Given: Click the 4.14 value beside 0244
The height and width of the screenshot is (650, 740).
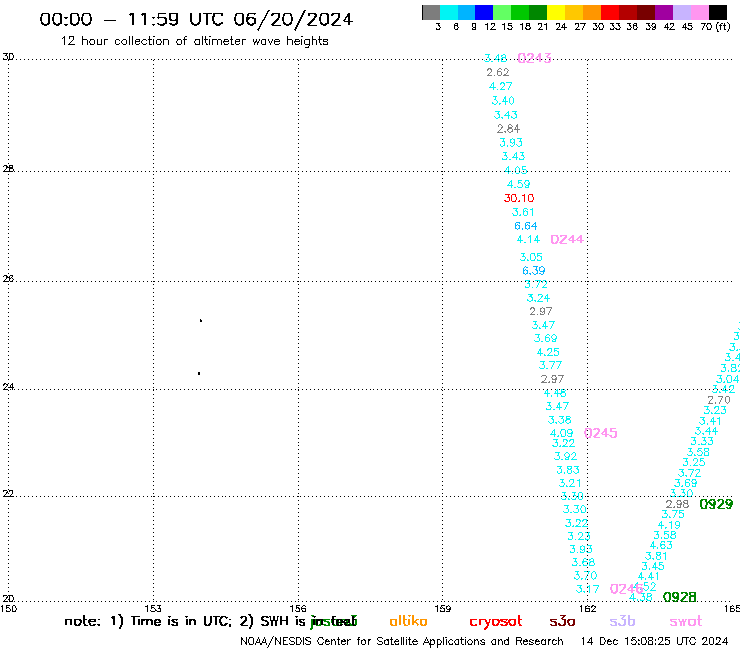Looking at the screenshot, I should [528, 239].
